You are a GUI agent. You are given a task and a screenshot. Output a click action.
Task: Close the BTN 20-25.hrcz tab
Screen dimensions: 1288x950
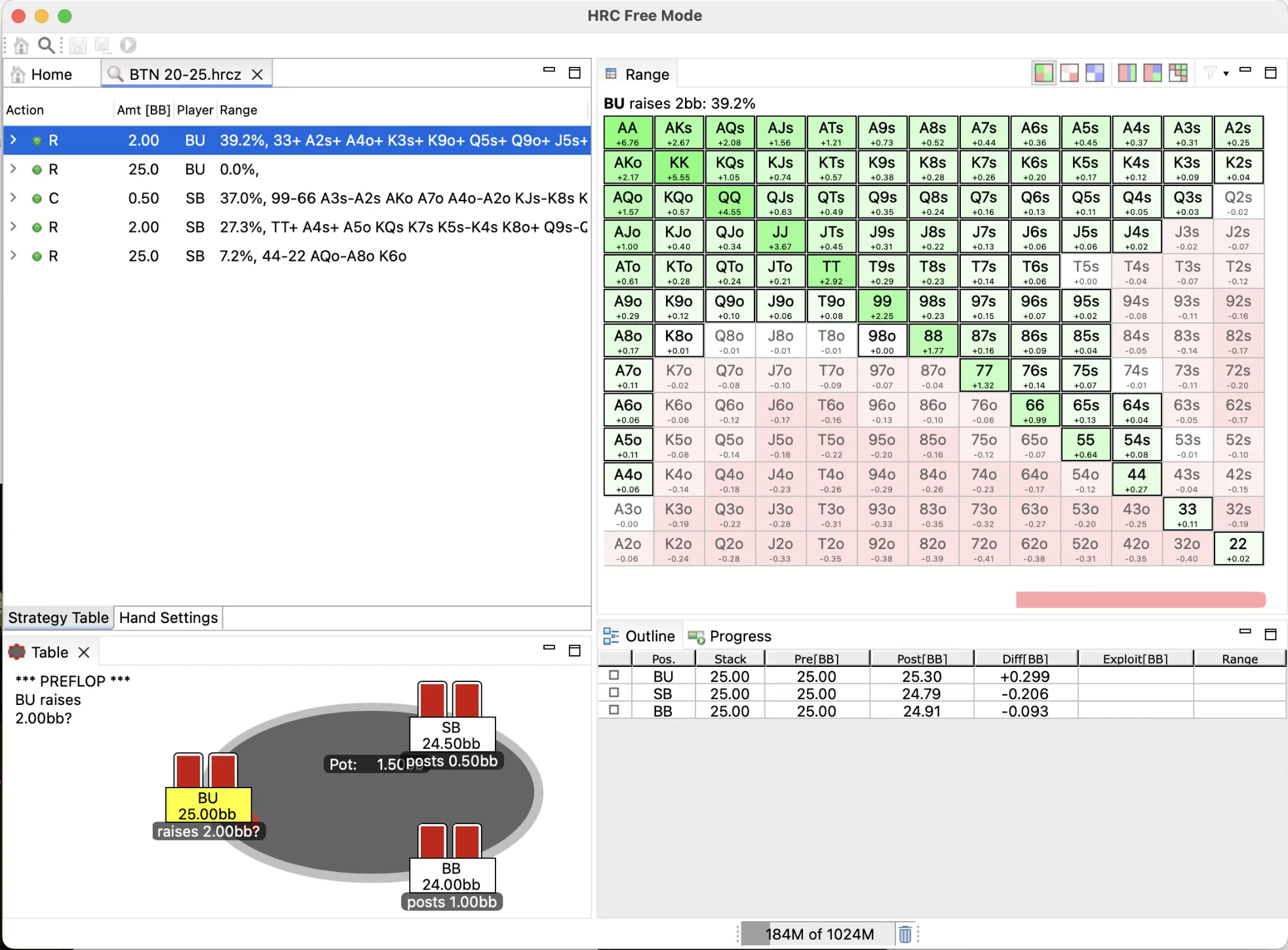tap(258, 75)
